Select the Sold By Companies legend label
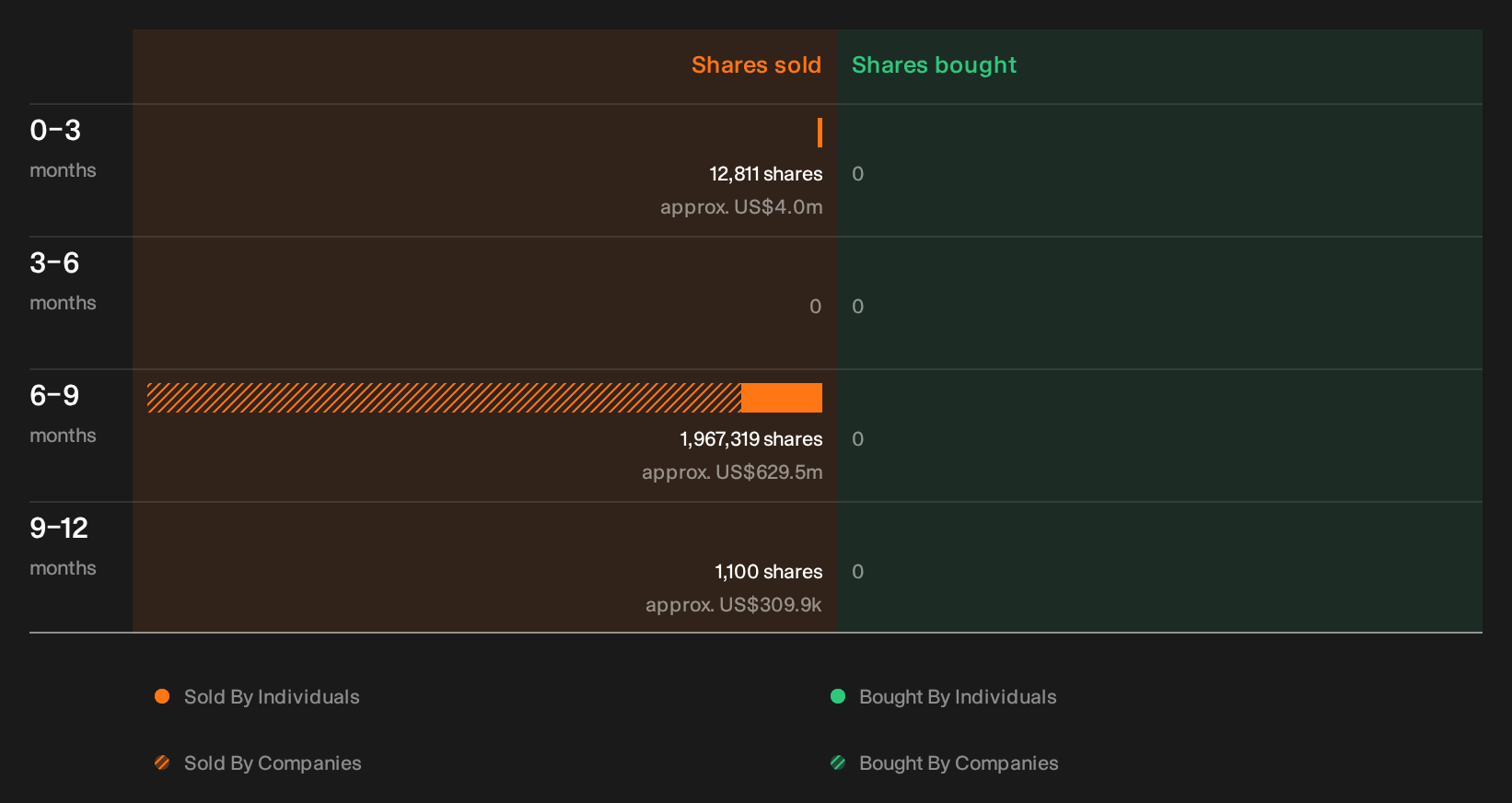This screenshot has width=1512, height=803. (273, 763)
